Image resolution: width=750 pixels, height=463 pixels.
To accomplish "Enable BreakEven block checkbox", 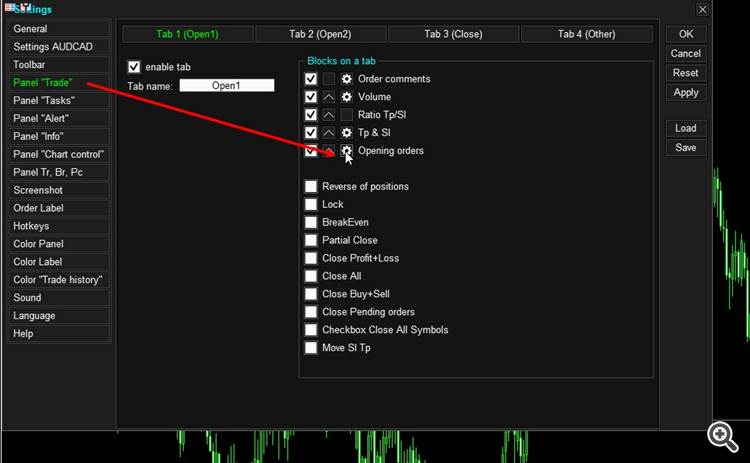I will tap(311, 222).
